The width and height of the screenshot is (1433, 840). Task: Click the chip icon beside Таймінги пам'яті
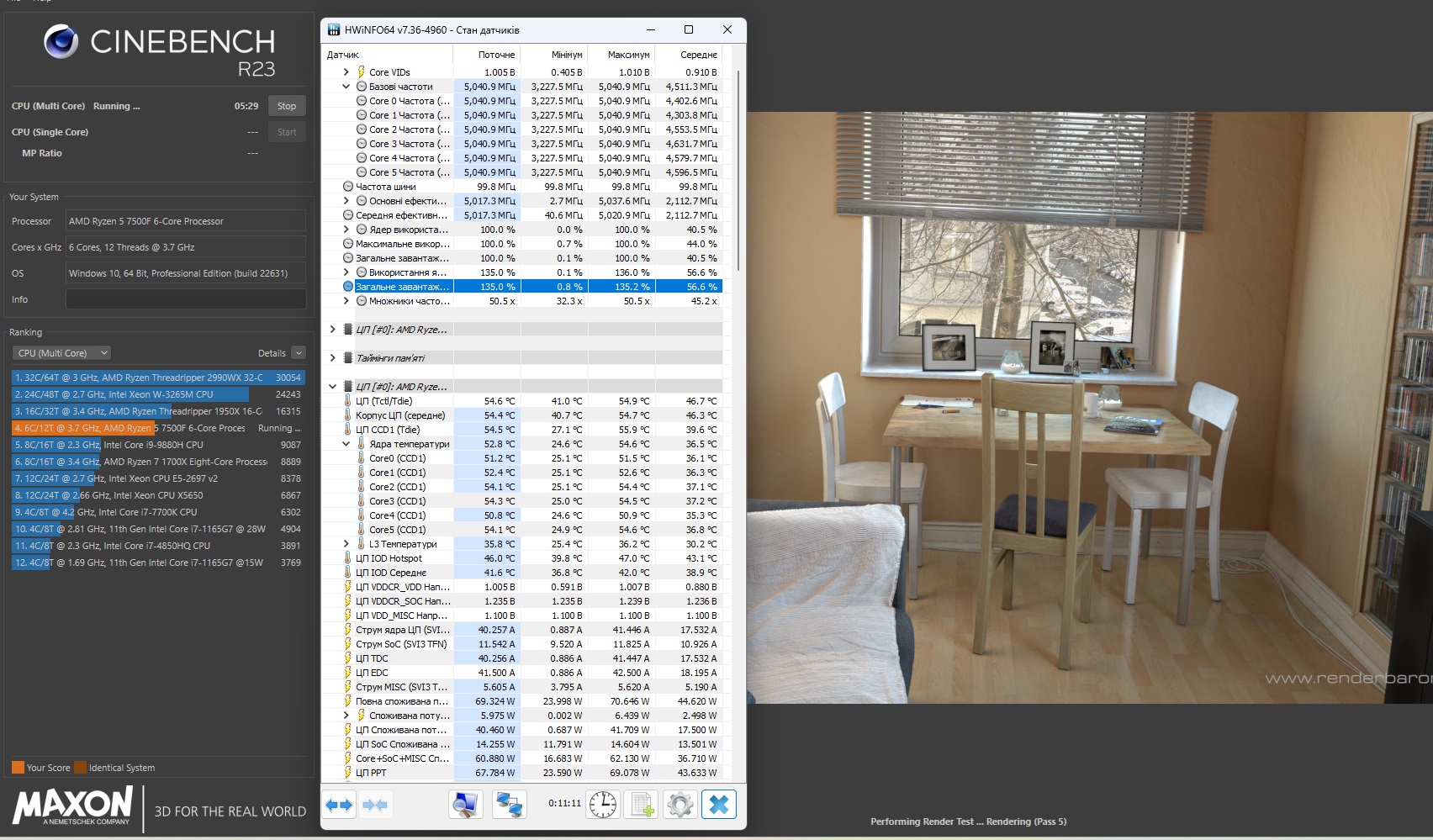tap(348, 358)
